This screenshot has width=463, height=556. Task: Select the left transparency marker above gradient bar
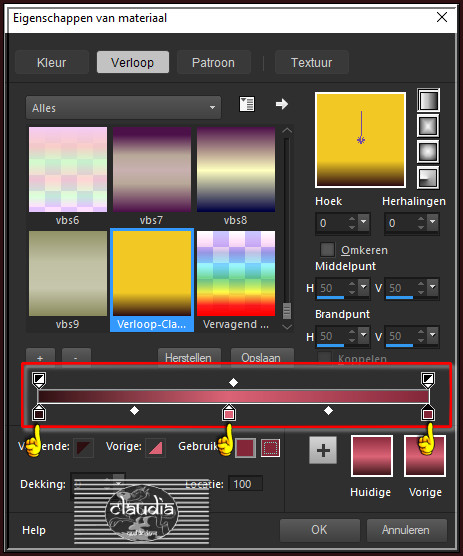[x=39, y=379]
